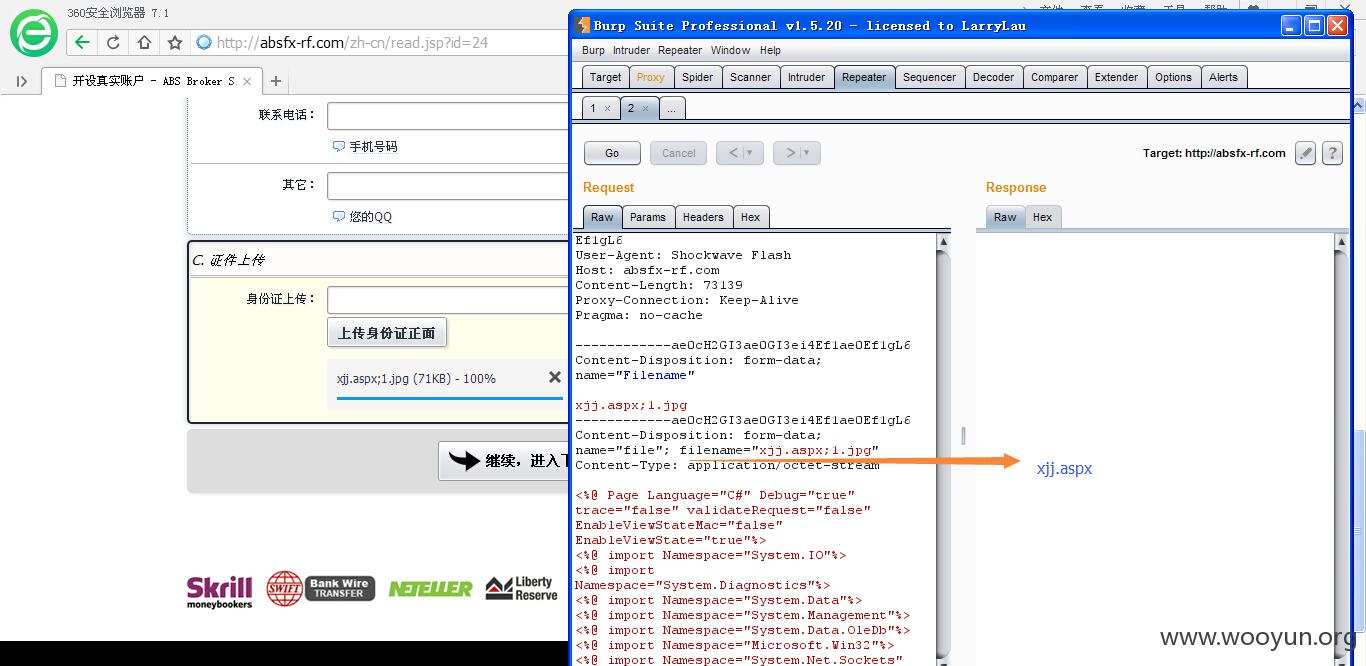Switch to the Alerts tab
Screen dimensions: 1366x666
point(1223,77)
